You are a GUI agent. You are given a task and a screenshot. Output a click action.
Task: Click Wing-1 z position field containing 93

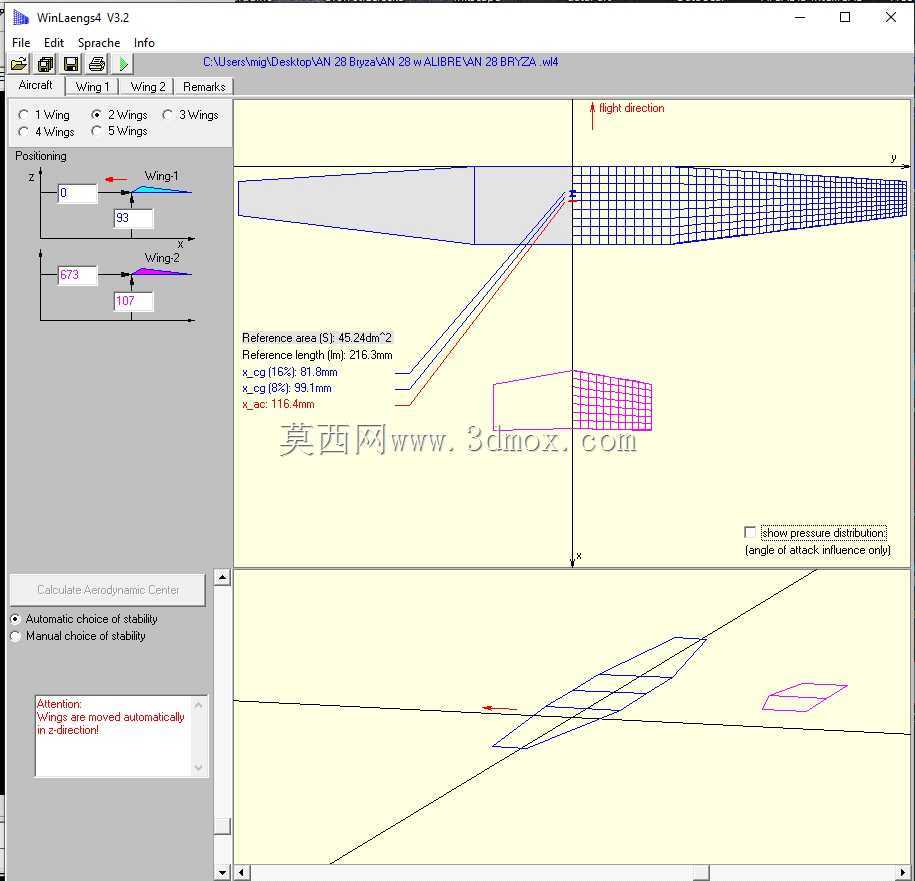[134, 218]
